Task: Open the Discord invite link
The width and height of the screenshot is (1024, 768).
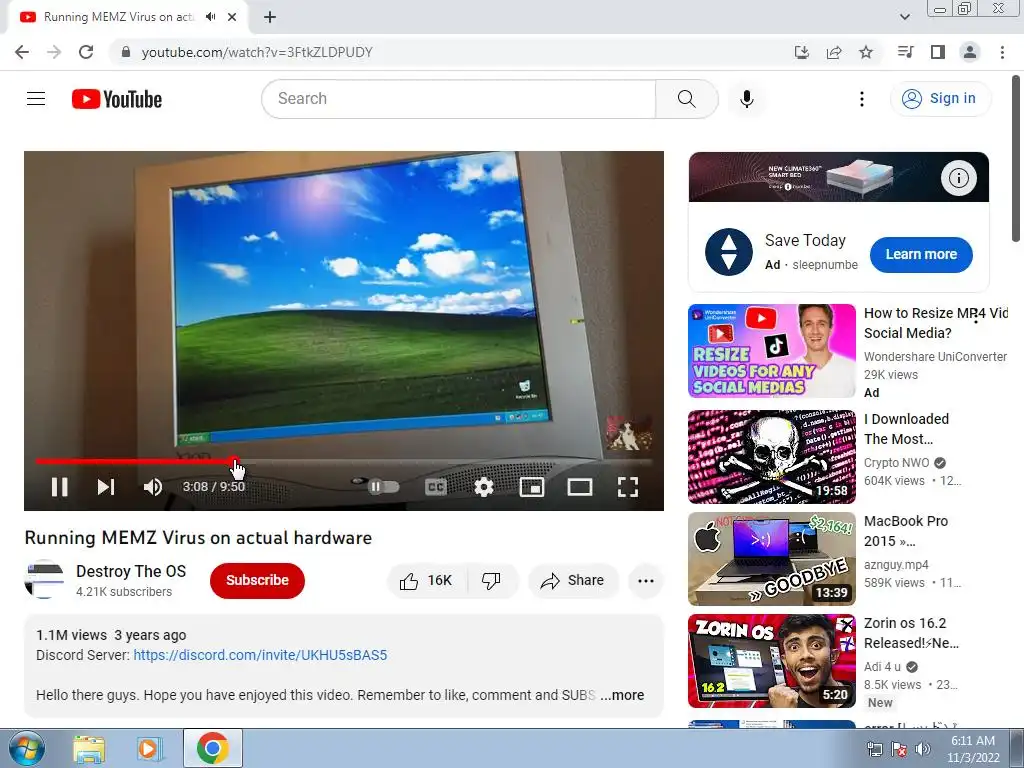Action: point(260,655)
